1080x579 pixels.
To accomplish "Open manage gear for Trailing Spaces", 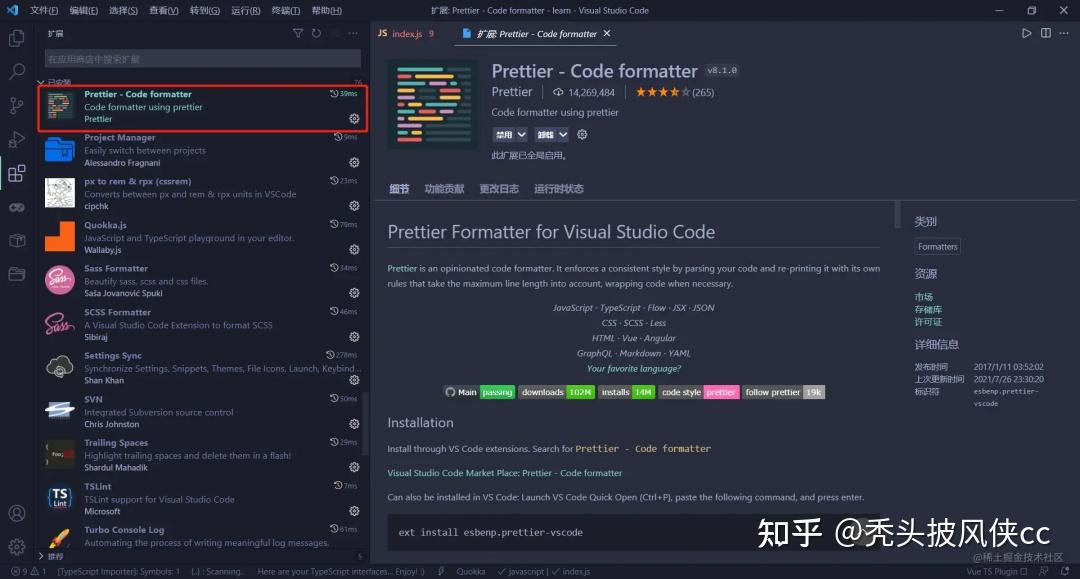I will [354, 467].
